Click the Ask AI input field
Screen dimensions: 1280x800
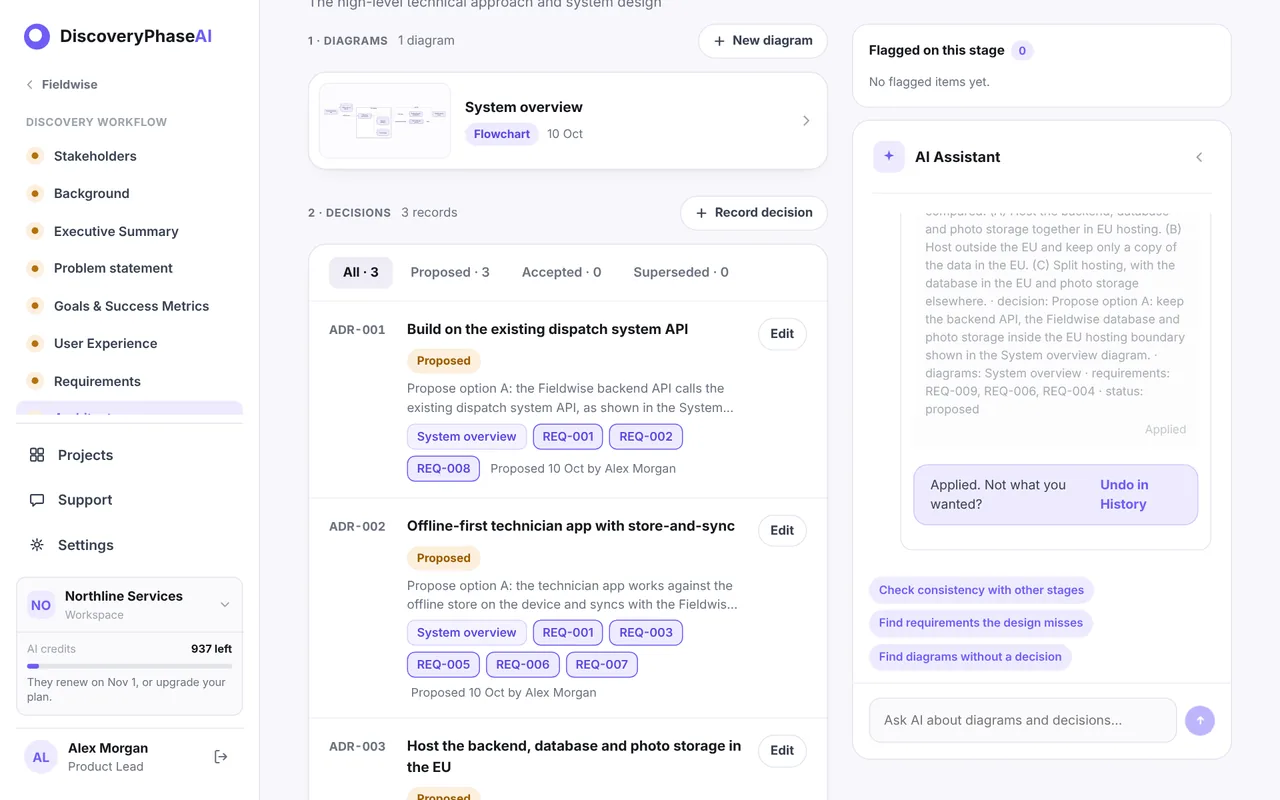[x=1023, y=720]
